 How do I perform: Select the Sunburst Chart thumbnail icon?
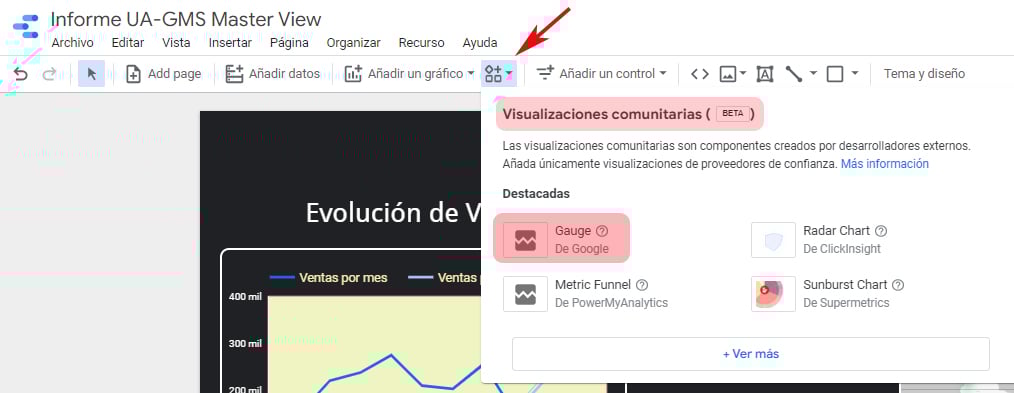[x=773, y=294]
